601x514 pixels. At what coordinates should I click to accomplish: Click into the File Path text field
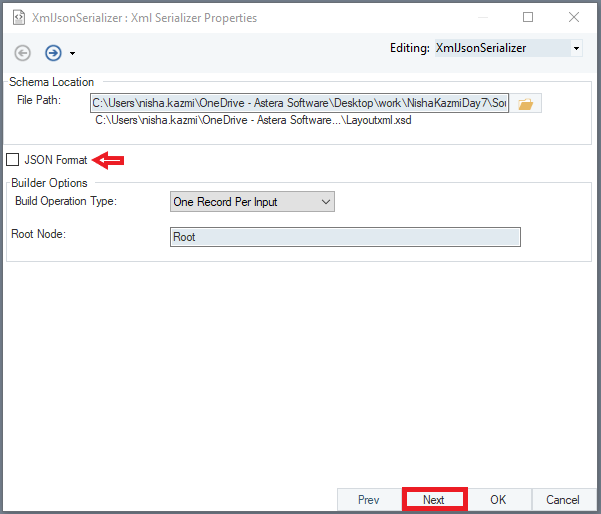(298, 102)
